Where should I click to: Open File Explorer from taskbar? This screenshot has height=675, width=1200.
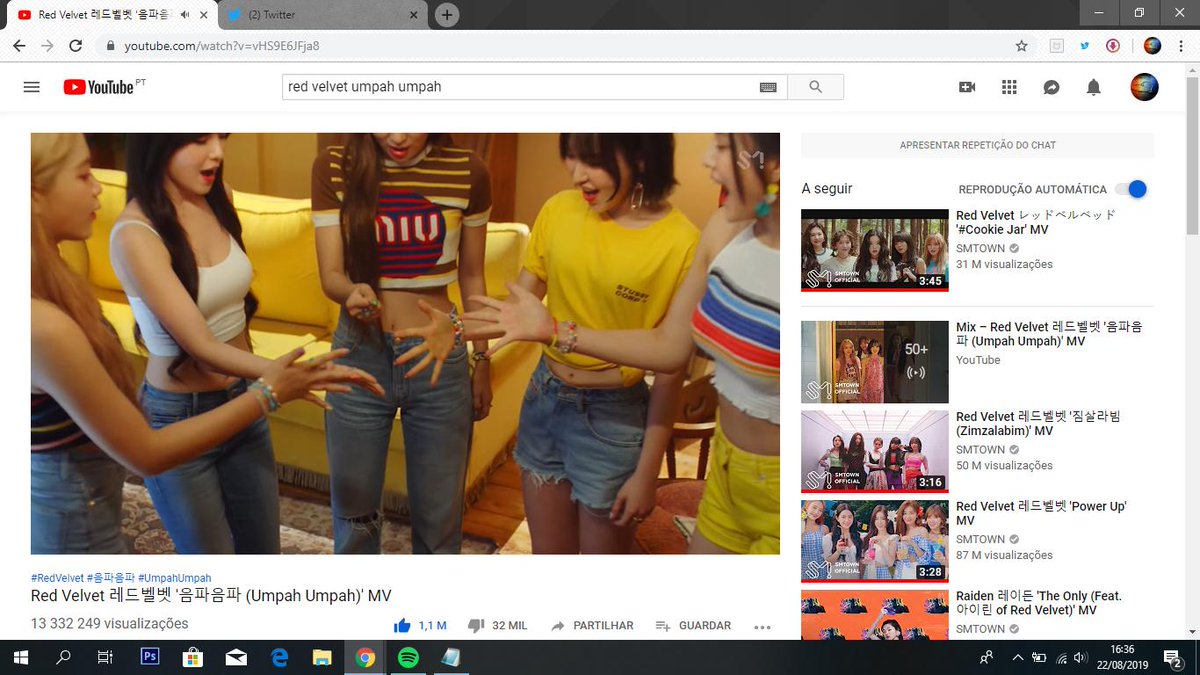[322, 658]
